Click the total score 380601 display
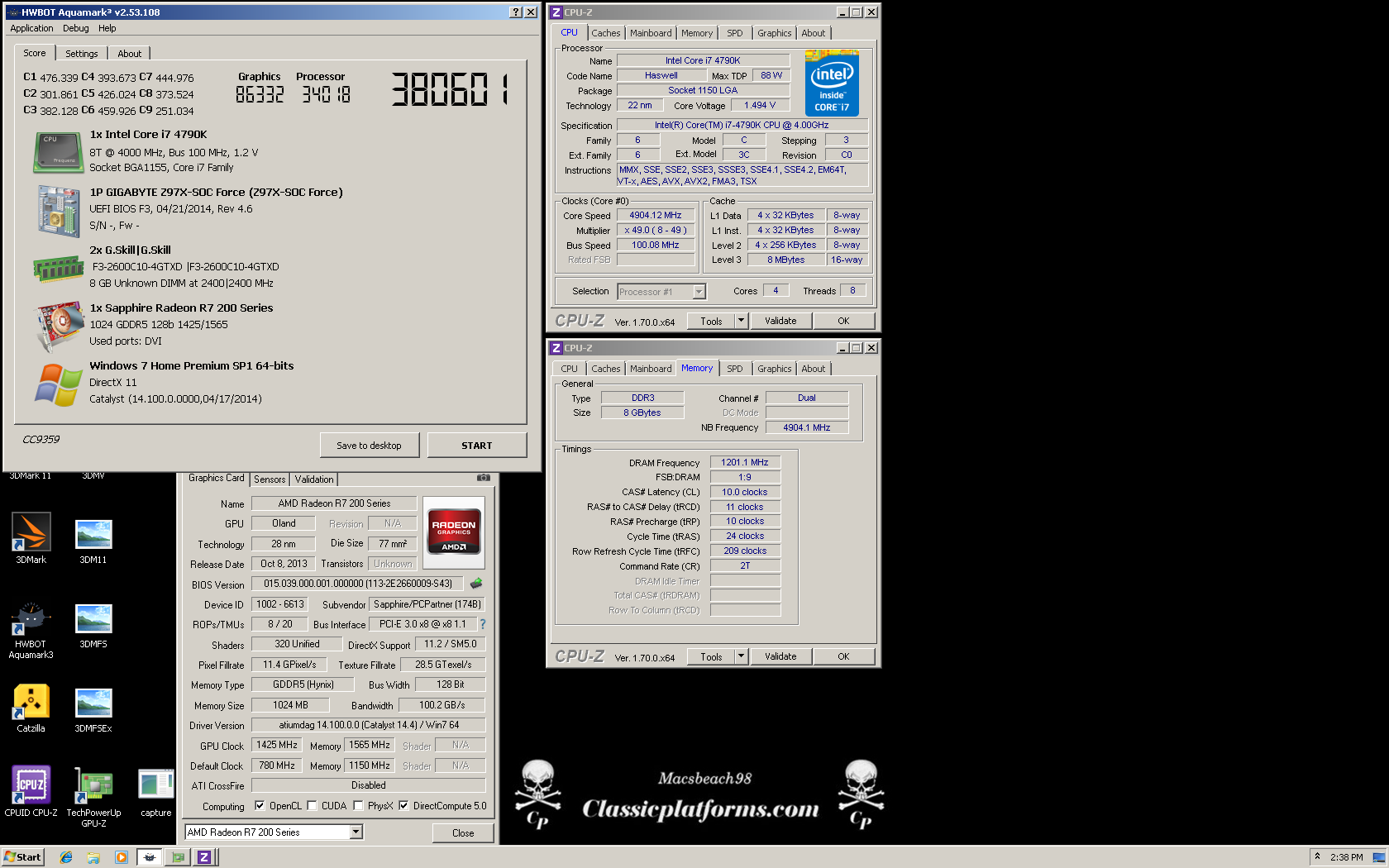 [x=450, y=88]
